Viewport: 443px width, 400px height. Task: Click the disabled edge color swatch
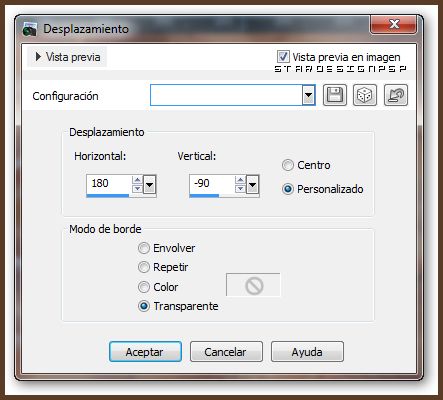[253, 285]
